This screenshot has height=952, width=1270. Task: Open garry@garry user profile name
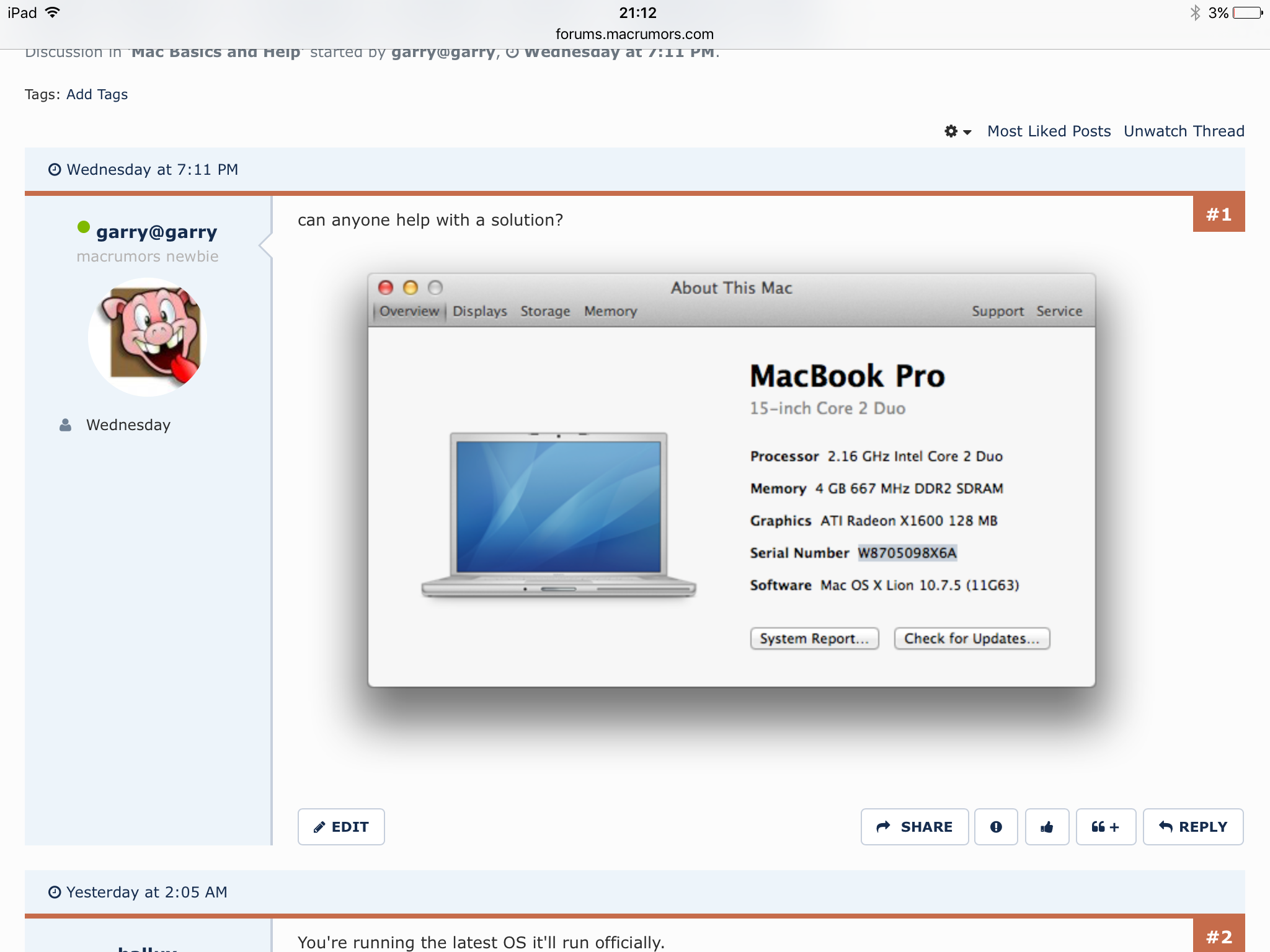pyautogui.click(x=156, y=232)
